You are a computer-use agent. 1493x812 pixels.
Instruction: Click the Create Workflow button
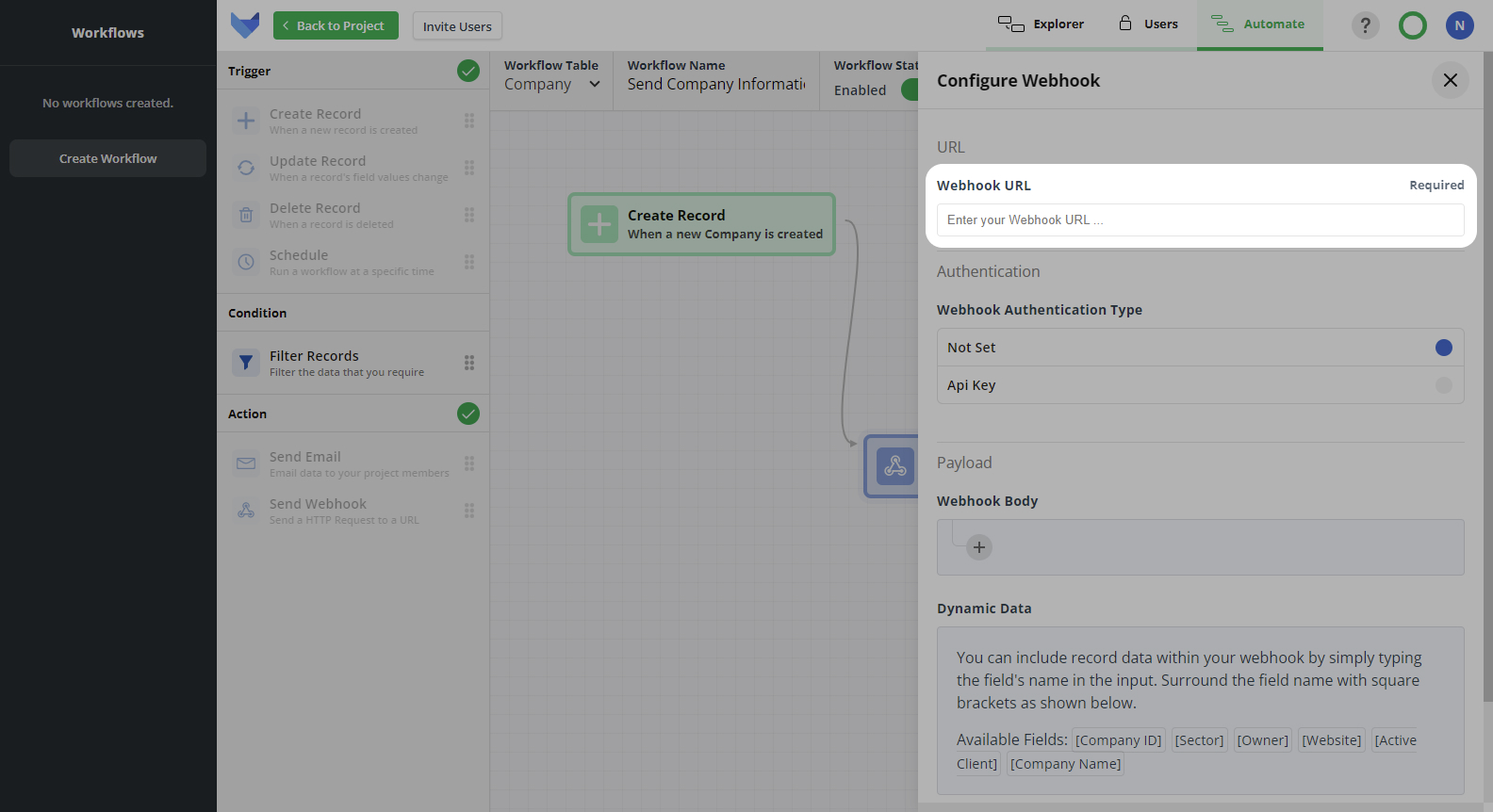point(107,158)
